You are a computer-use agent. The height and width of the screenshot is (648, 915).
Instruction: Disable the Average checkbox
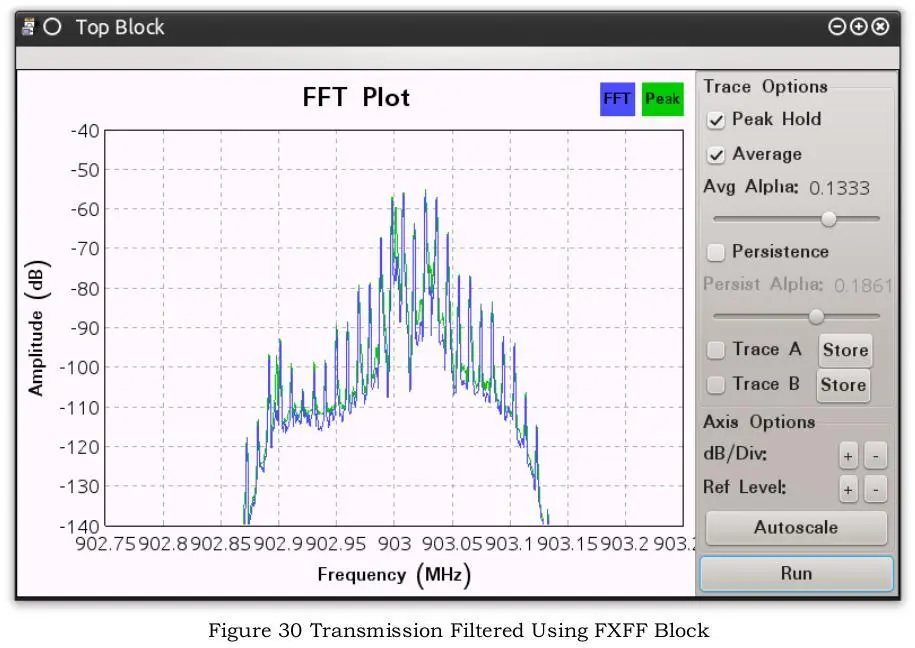pos(715,155)
